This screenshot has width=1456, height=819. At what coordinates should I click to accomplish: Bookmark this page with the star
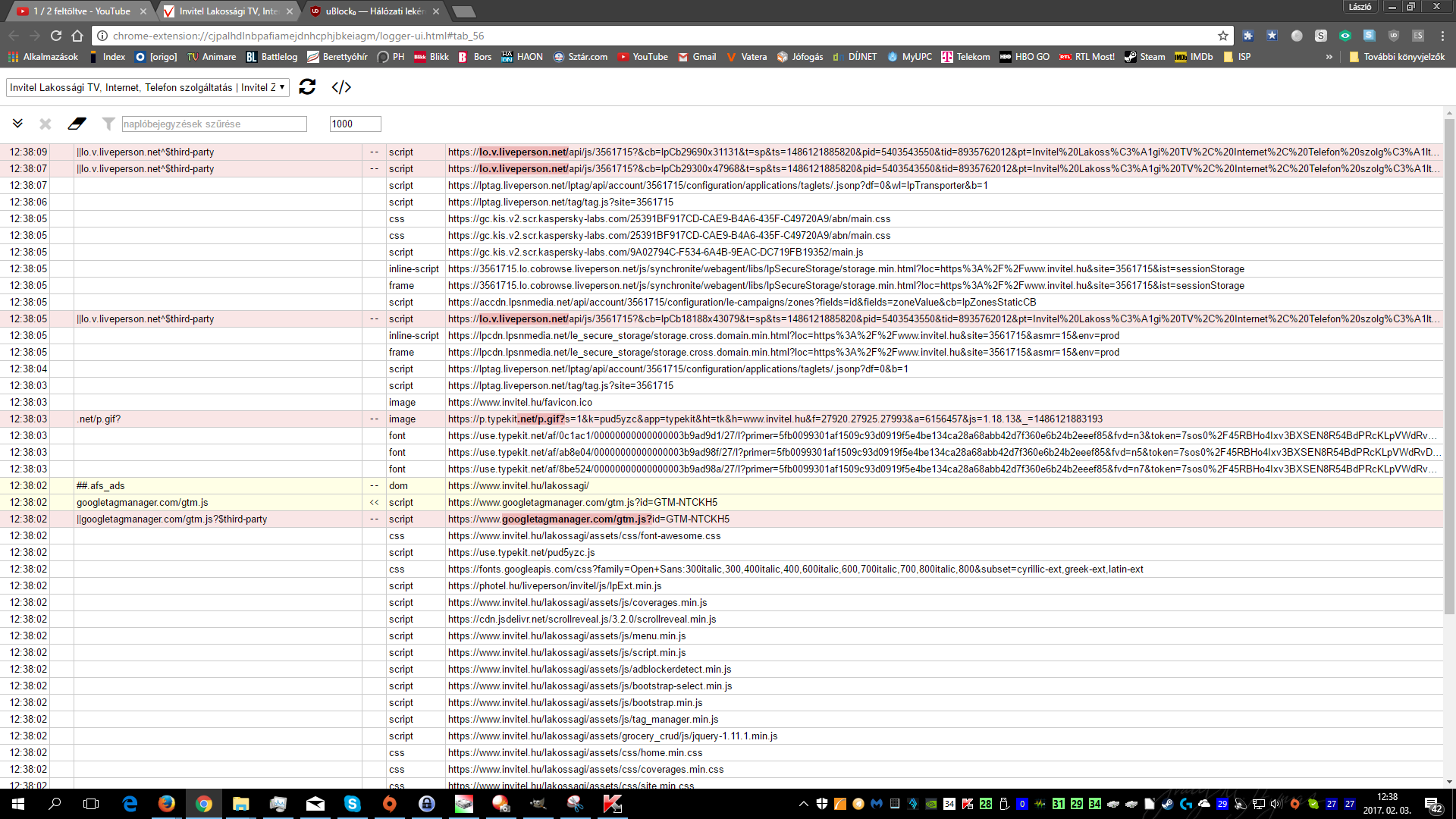[x=1223, y=36]
